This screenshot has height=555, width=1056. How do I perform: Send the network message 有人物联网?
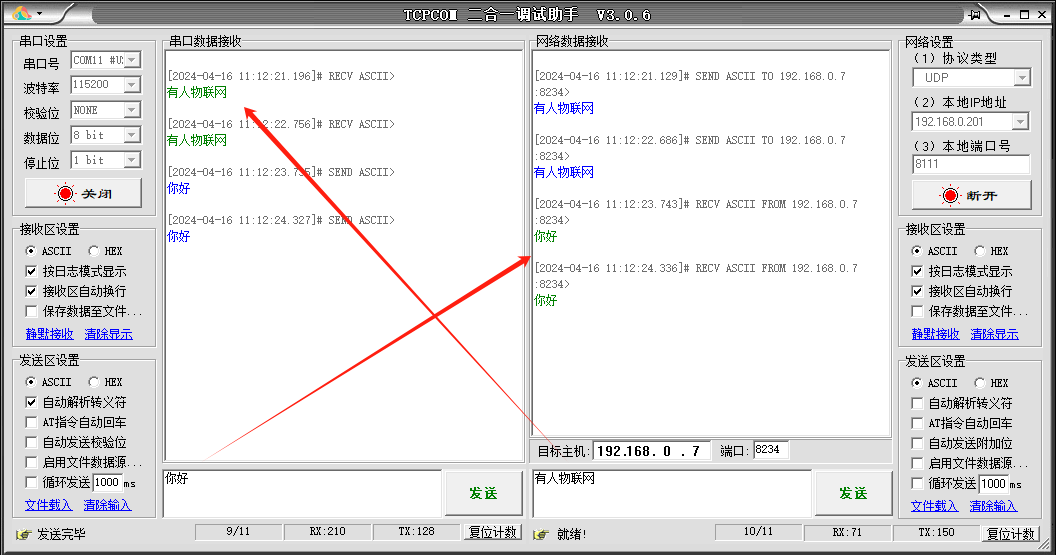click(853, 493)
